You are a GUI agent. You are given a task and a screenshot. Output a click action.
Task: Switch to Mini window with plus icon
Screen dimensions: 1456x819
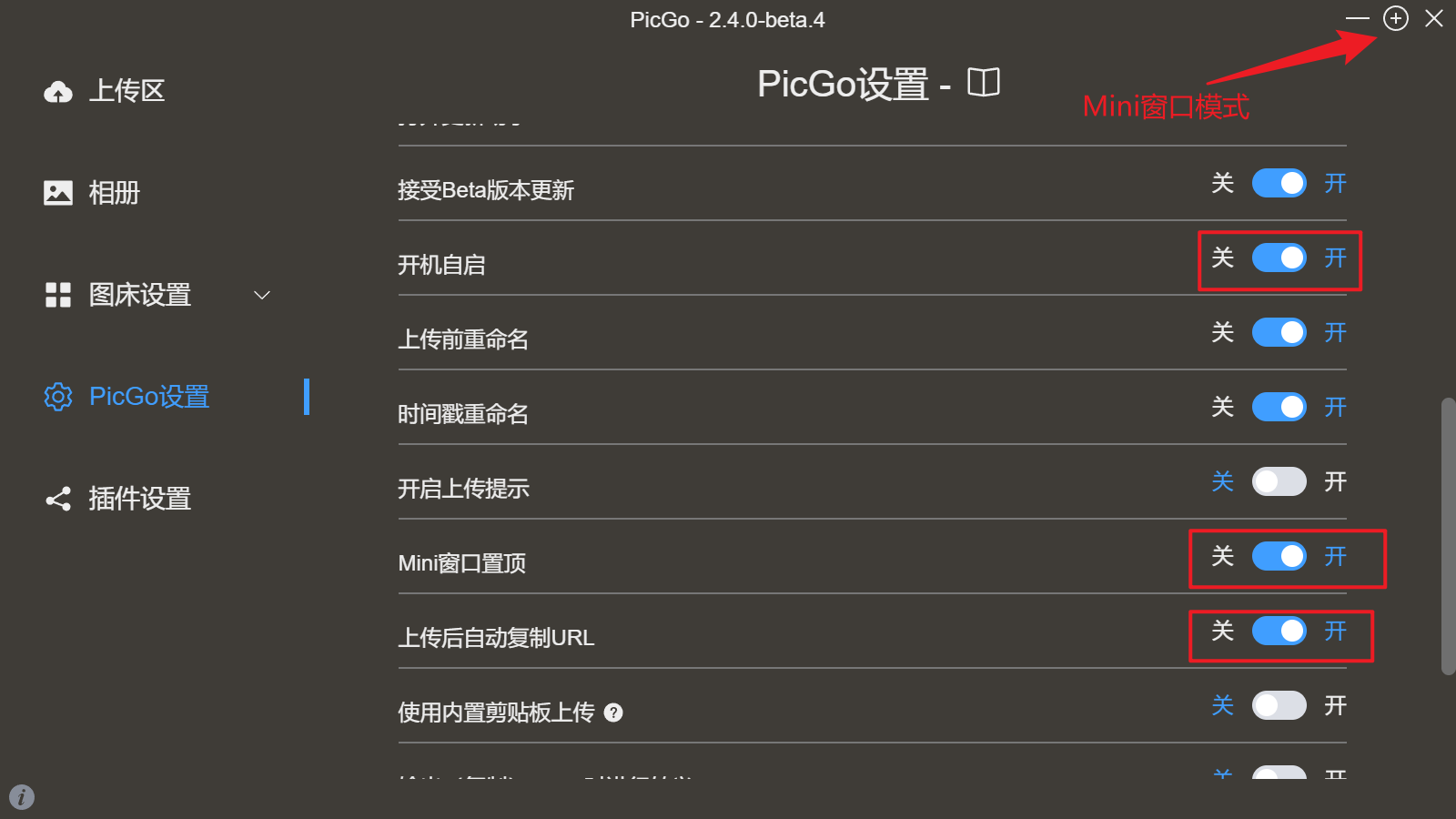1396,18
